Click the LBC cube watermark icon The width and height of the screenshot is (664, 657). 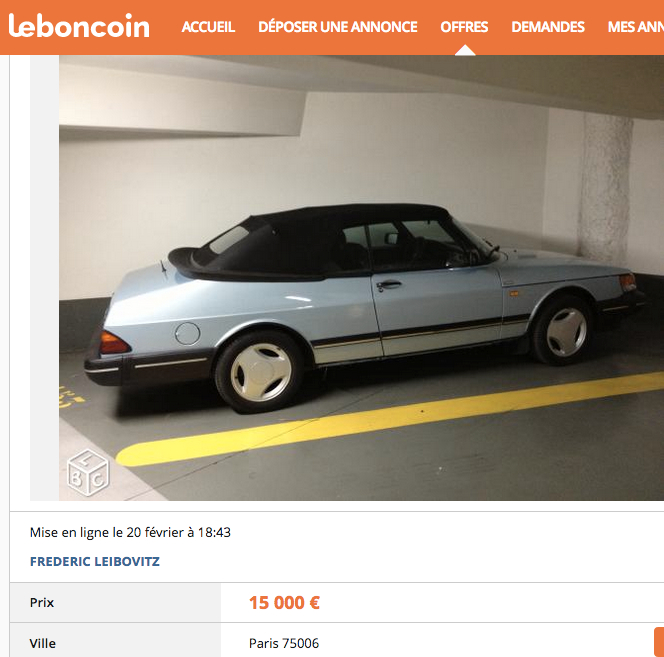(x=88, y=472)
